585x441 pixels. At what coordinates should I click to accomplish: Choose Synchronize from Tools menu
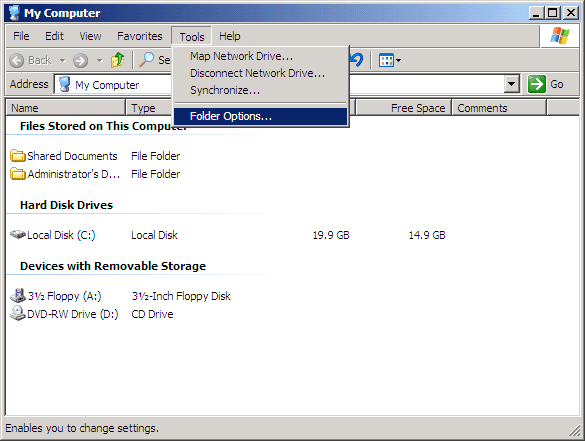(260, 90)
